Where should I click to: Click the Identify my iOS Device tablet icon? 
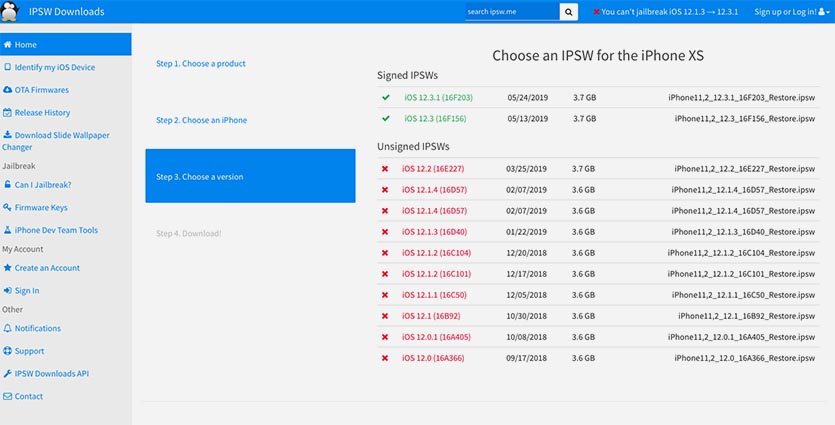coord(7,67)
